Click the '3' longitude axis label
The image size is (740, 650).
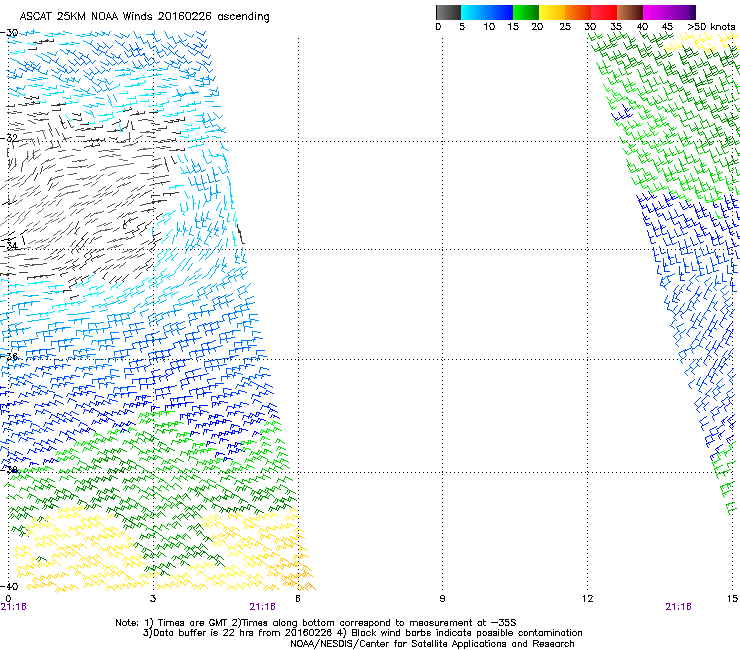click(x=153, y=599)
